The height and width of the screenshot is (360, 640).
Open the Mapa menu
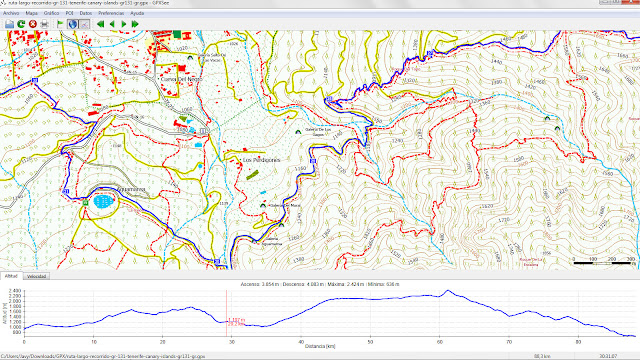tap(31, 13)
